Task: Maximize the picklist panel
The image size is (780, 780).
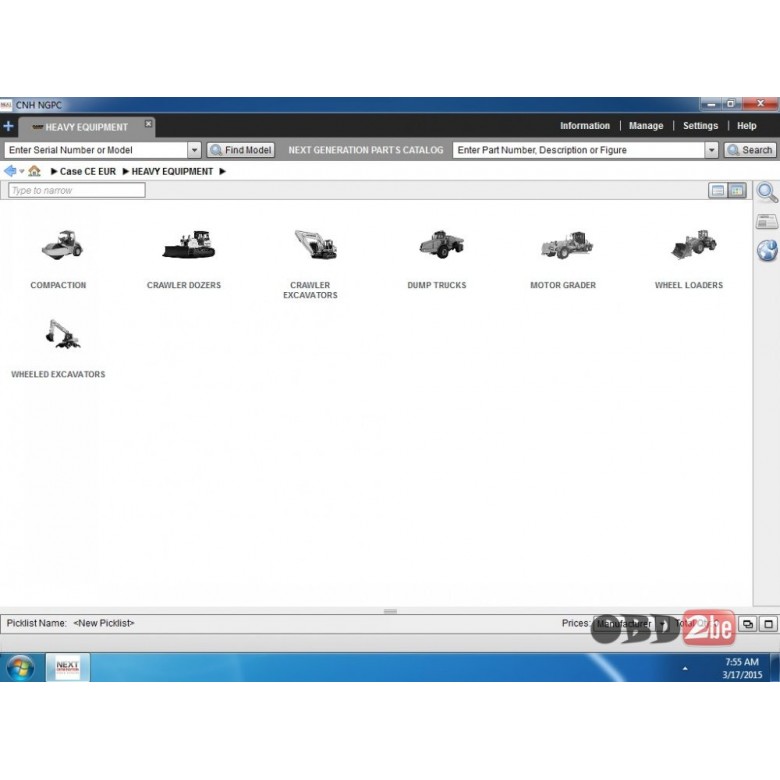Action: (768, 624)
